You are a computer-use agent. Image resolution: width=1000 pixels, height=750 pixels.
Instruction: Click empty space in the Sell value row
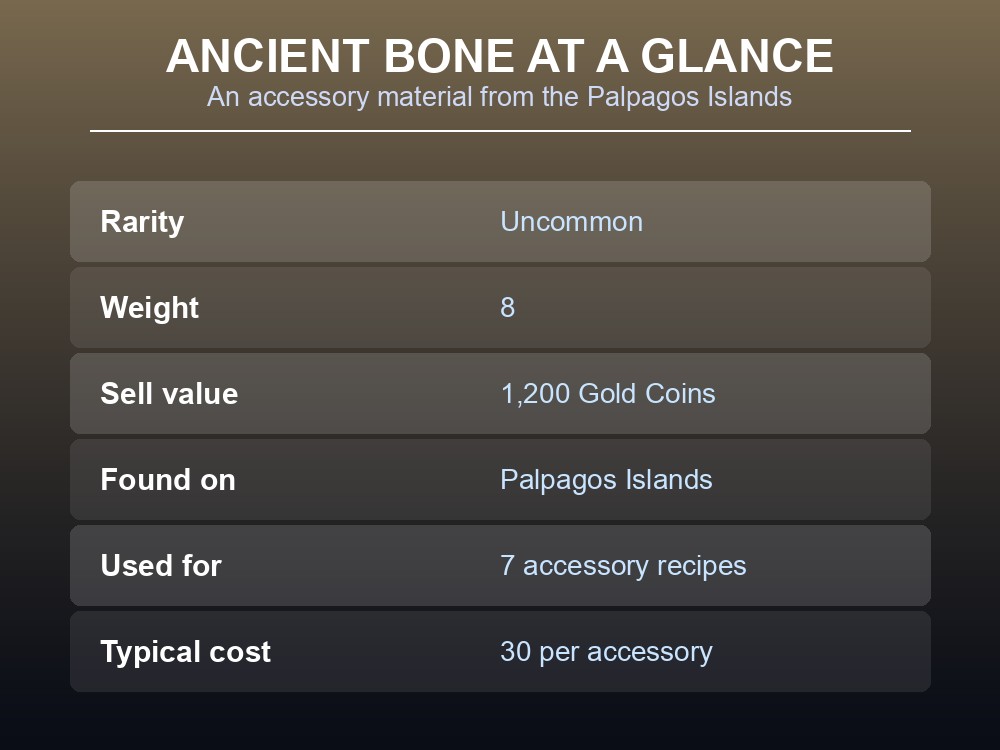(x=829, y=393)
